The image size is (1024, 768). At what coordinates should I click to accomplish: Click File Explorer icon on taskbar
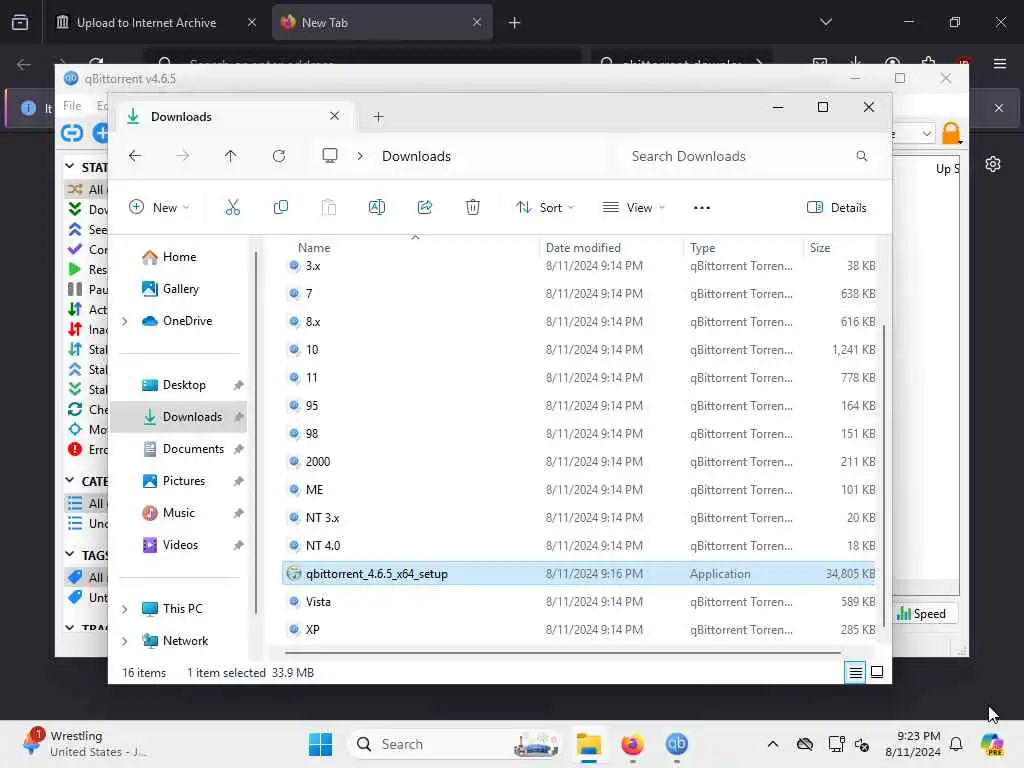point(588,744)
